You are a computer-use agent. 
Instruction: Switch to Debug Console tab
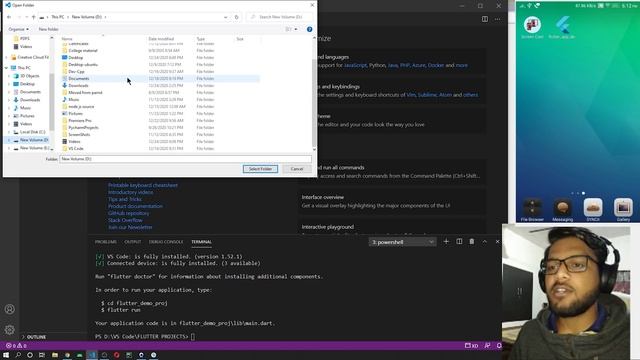(x=166, y=242)
